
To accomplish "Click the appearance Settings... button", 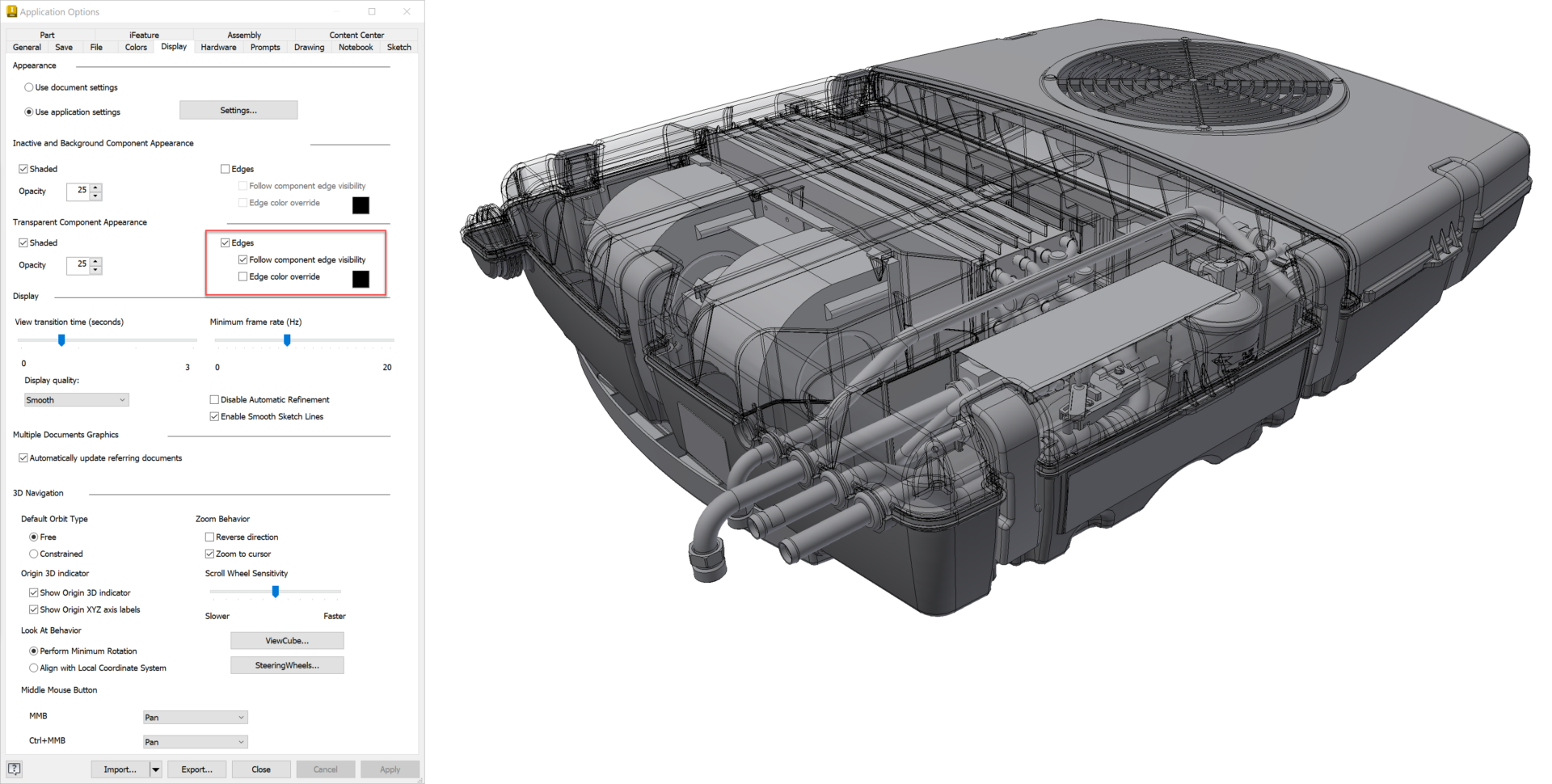I will point(238,111).
